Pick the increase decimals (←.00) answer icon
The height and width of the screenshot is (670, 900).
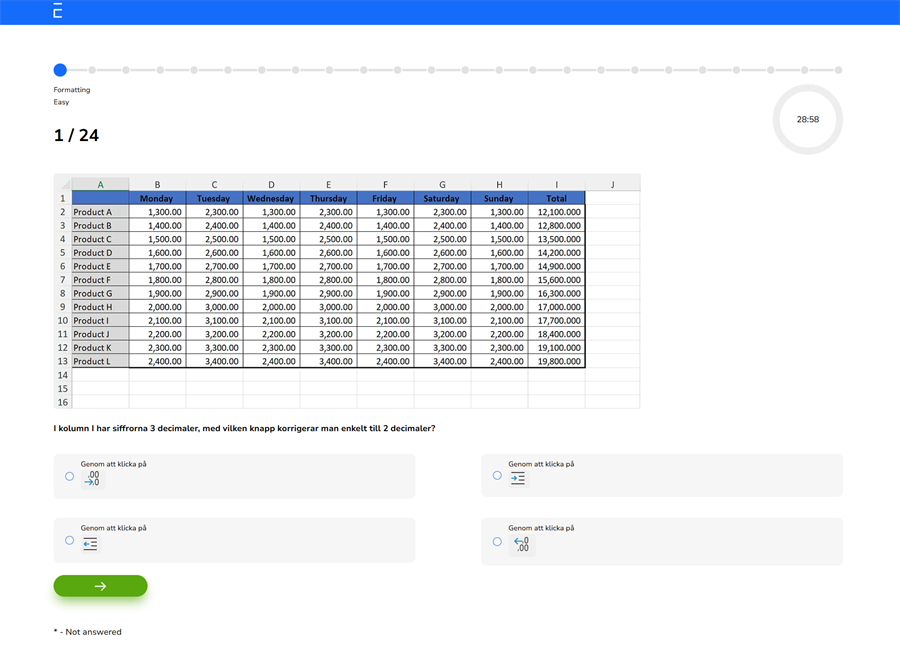[520, 543]
